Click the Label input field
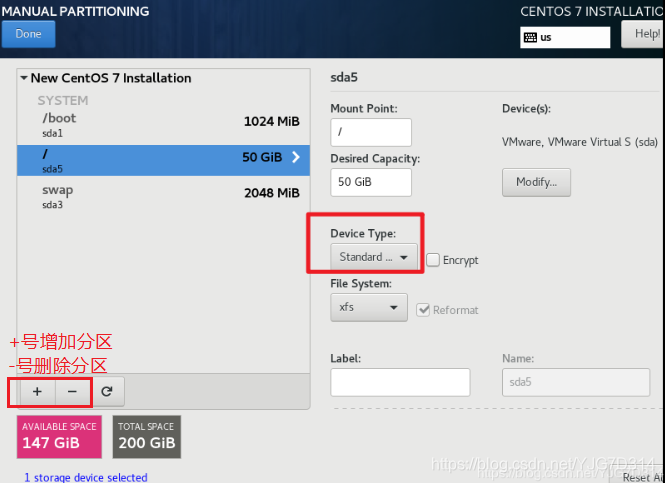 400,382
